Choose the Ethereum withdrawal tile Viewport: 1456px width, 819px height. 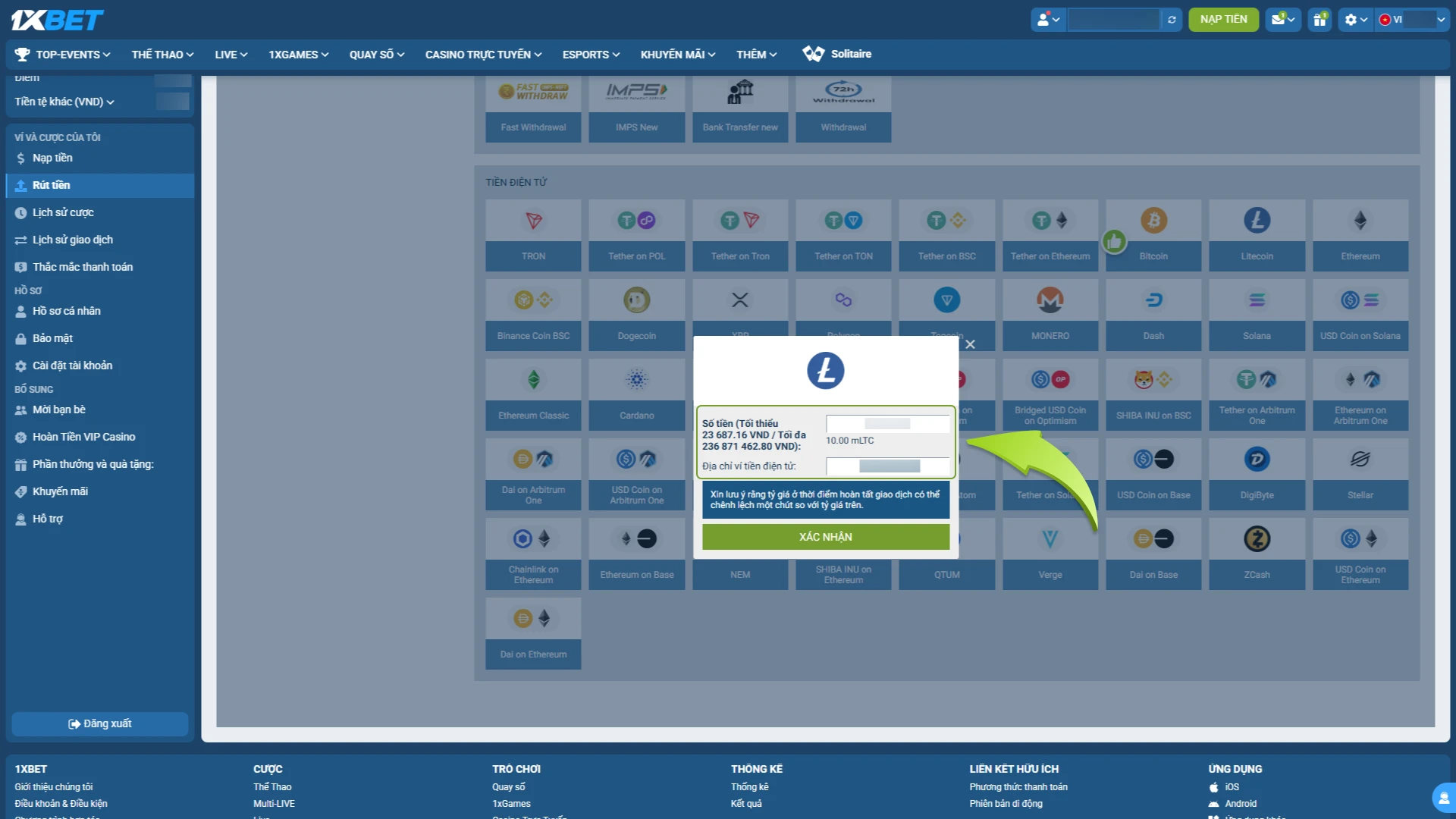tap(1360, 235)
